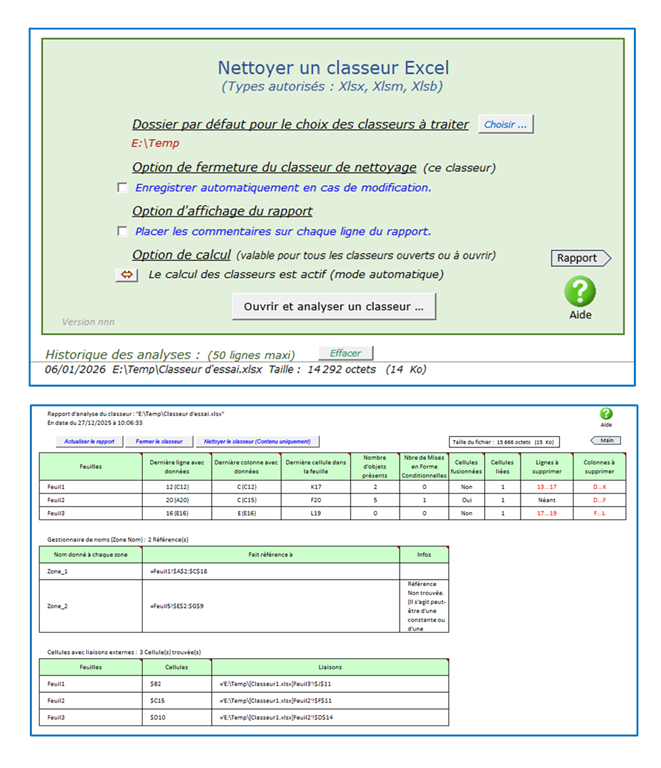Open help from the small report Aide icon
The image size is (661, 768).
coord(606,414)
